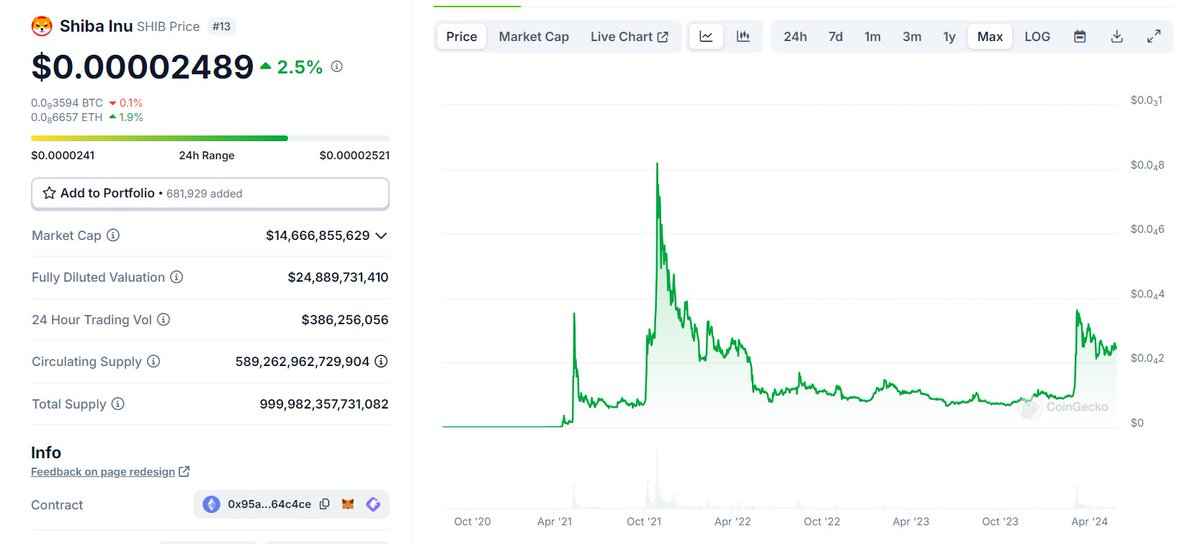Click the trading volume $386,256,056
Viewport: 1200px width, 544px height.
[345, 320]
